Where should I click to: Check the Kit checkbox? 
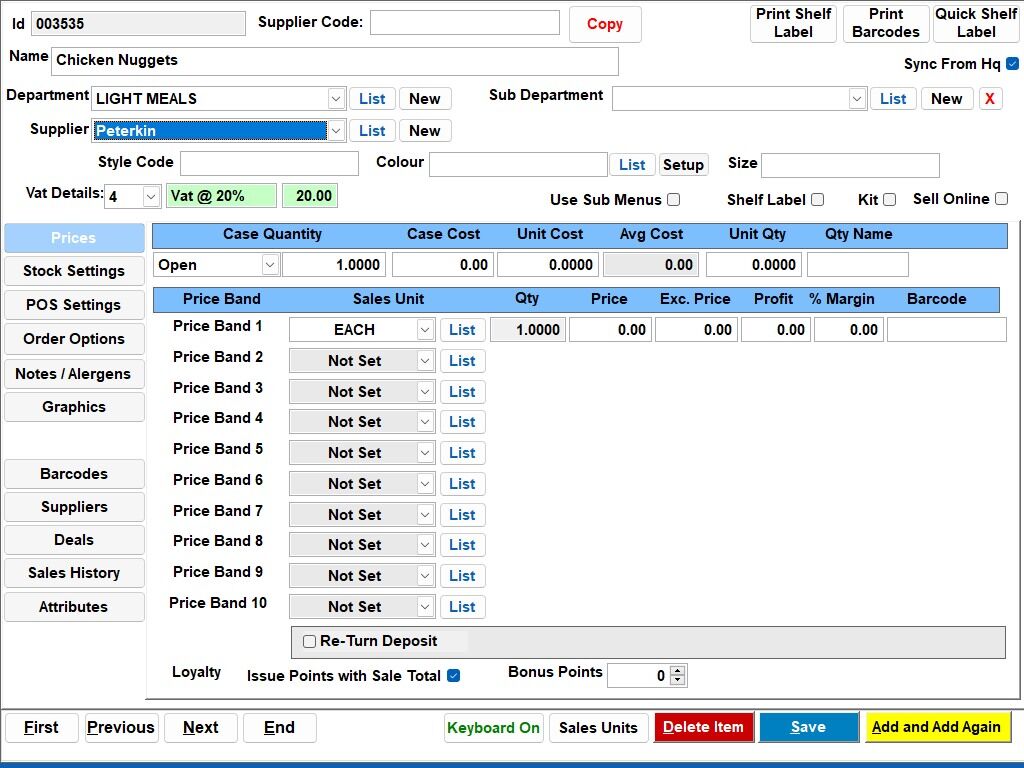point(889,199)
